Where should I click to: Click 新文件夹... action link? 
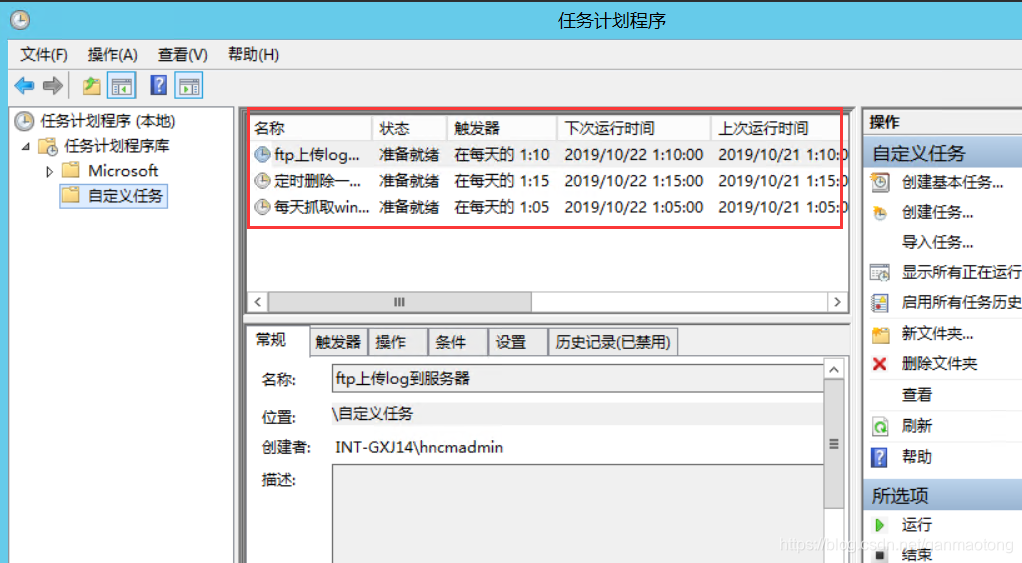click(937, 334)
